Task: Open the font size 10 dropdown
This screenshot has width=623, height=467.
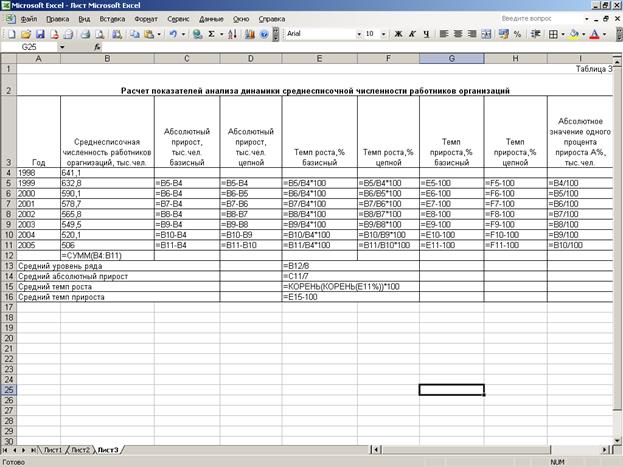Action: 383,34
